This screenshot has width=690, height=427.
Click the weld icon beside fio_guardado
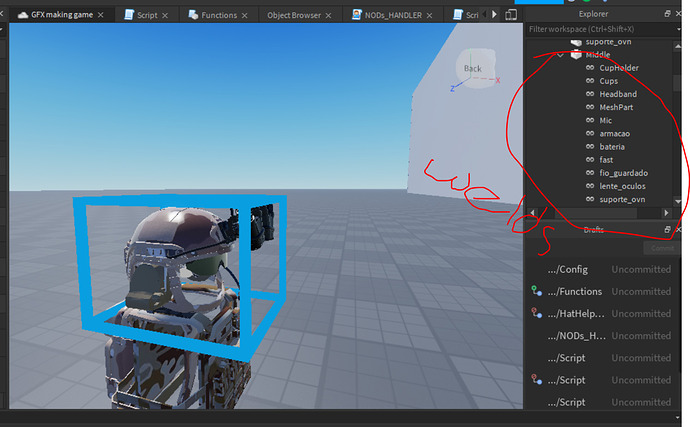click(x=590, y=173)
